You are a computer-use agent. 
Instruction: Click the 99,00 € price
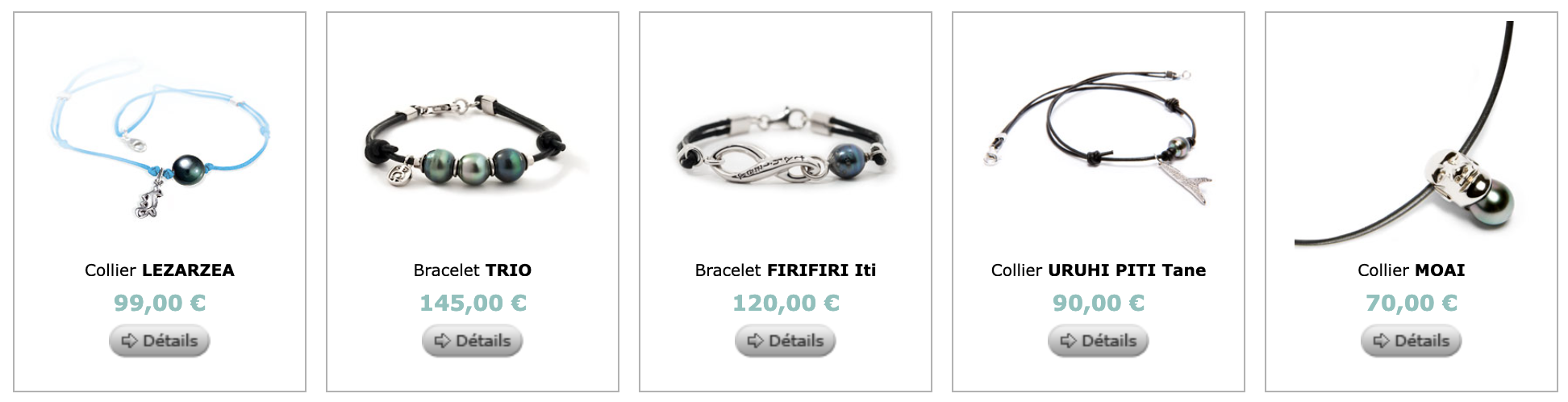click(160, 303)
